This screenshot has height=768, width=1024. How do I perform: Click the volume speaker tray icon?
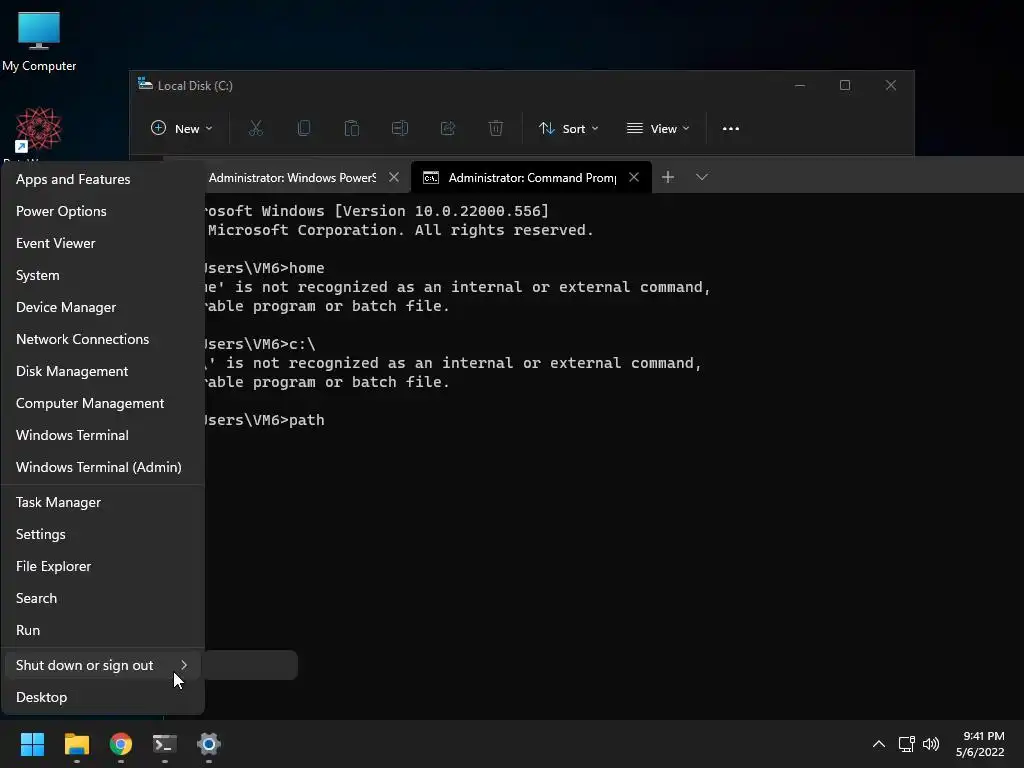point(931,744)
